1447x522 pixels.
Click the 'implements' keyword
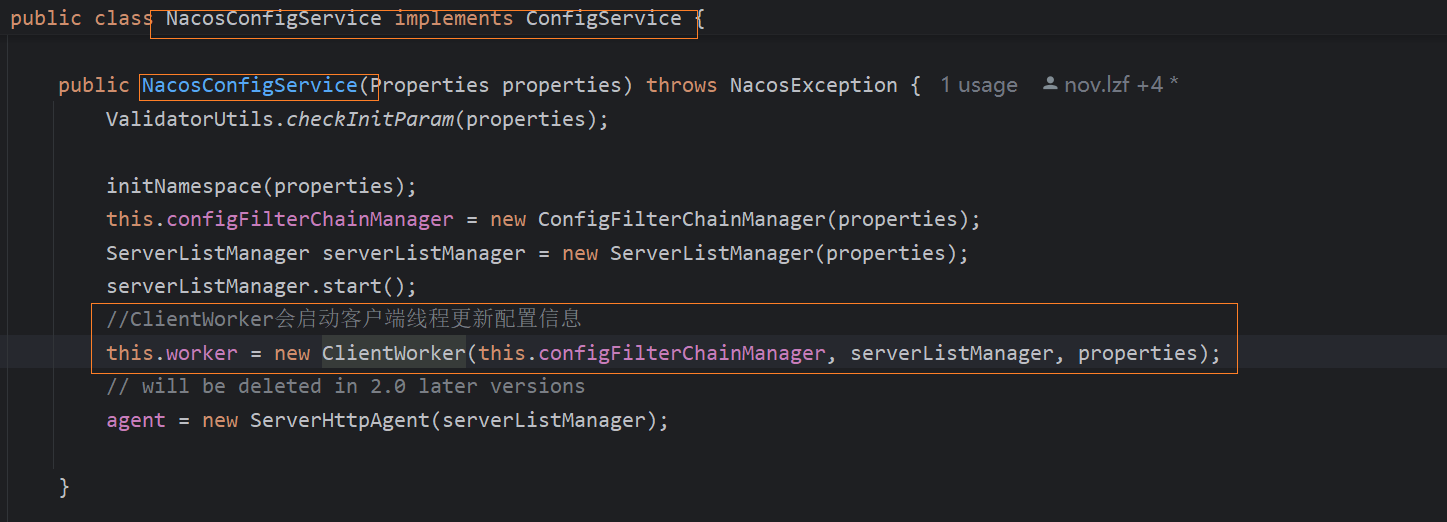pyautogui.click(x=454, y=19)
